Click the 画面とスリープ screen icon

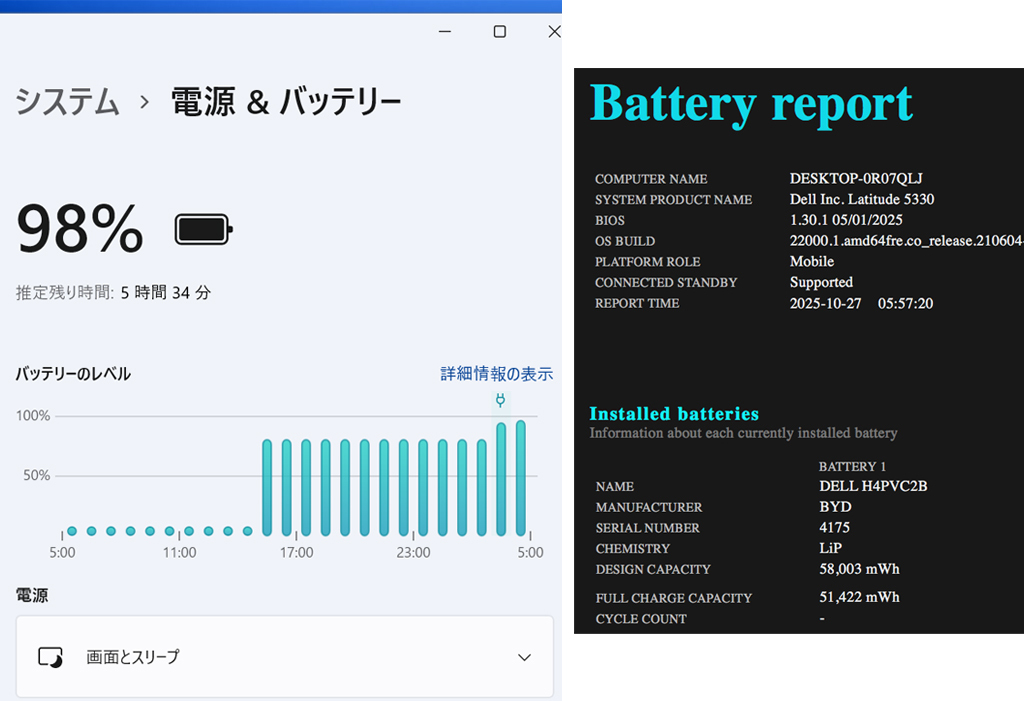(x=50, y=657)
